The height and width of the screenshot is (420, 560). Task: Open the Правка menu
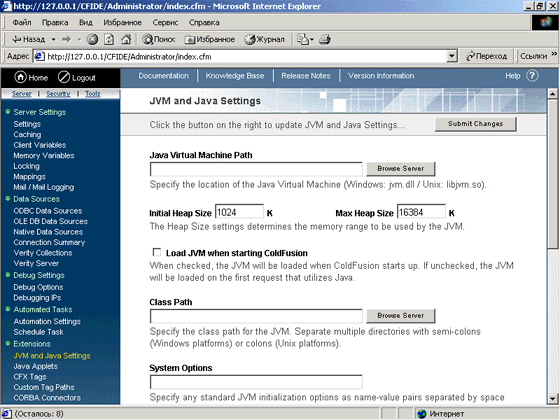coord(55,22)
